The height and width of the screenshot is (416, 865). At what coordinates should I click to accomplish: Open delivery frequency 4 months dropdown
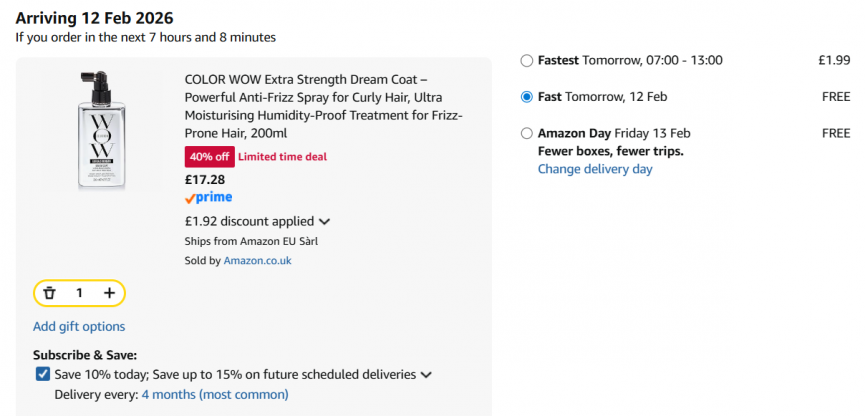(214, 394)
